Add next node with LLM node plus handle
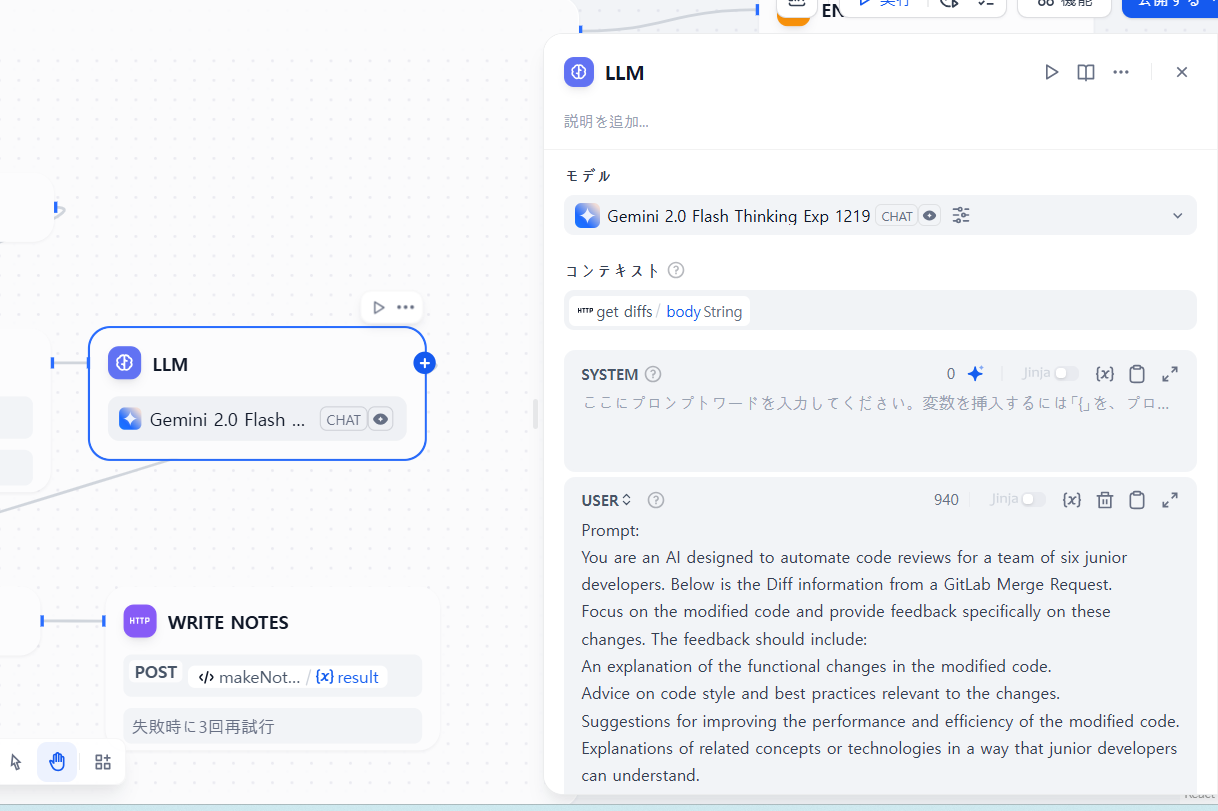 (x=425, y=363)
